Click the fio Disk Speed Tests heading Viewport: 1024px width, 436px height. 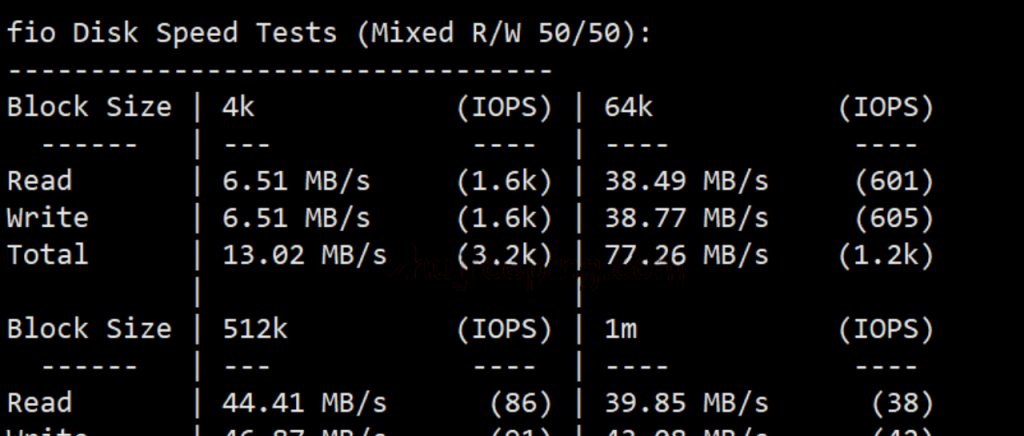(328, 33)
